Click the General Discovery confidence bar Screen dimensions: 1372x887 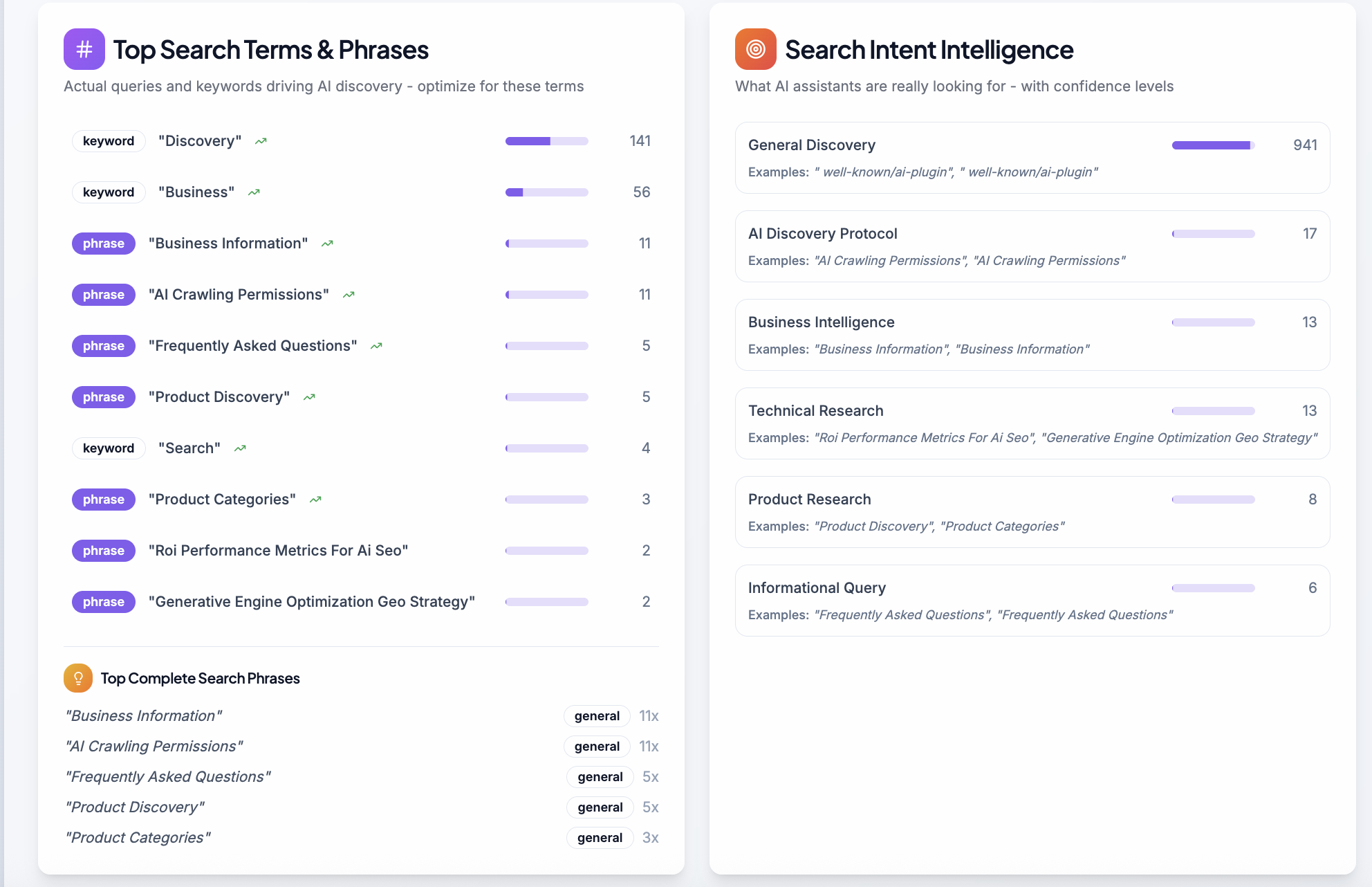[1213, 145]
